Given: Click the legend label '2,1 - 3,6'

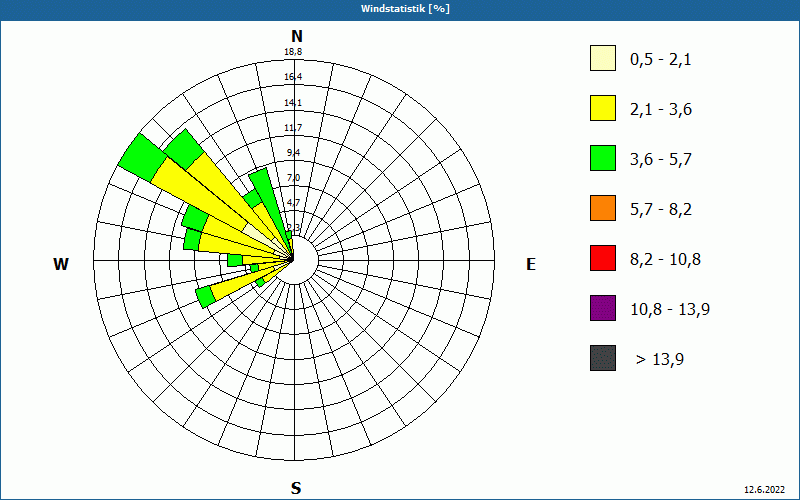Looking at the screenshot, I should pos(661,110).
